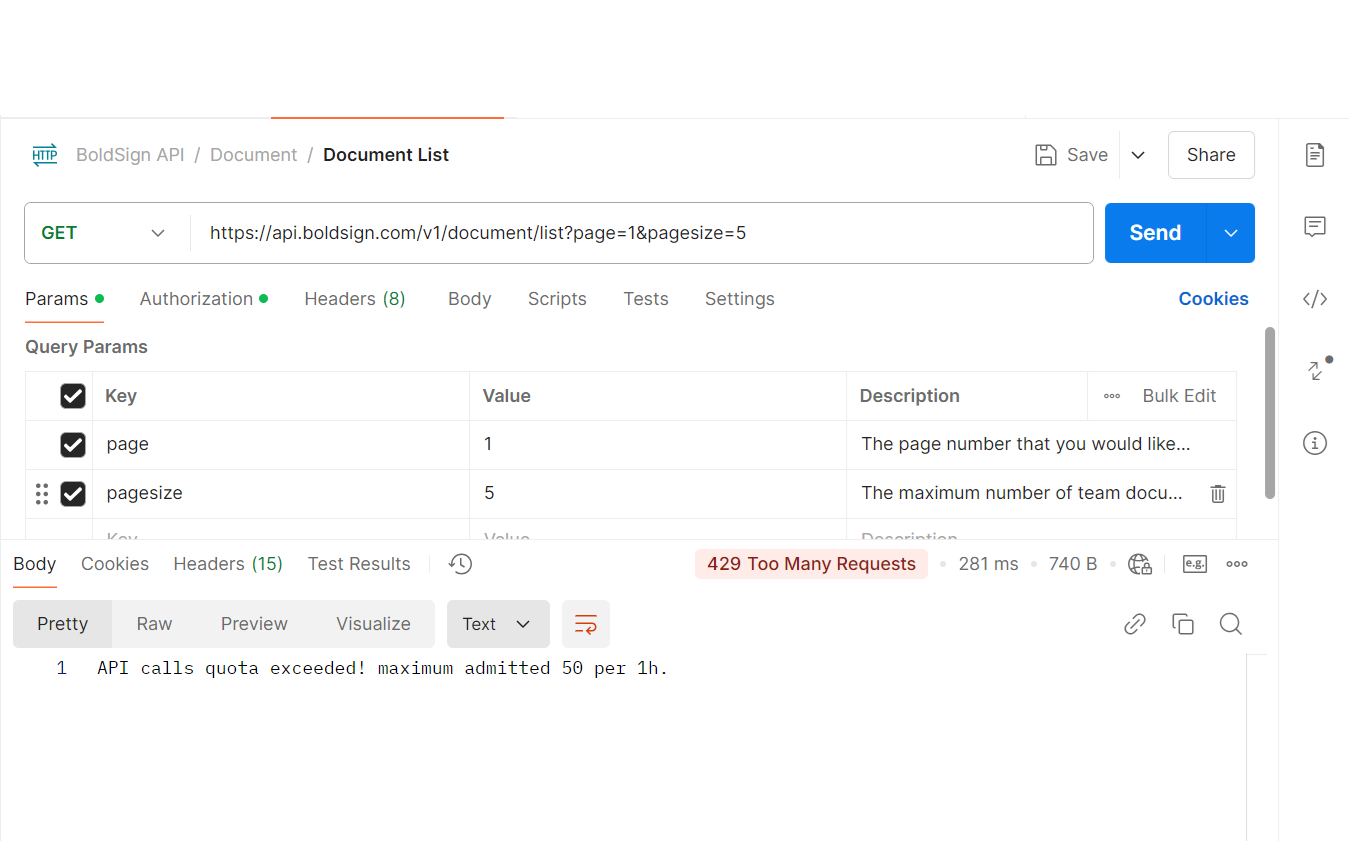Open Bulk Edit for query params

(x=1179, y=395)
